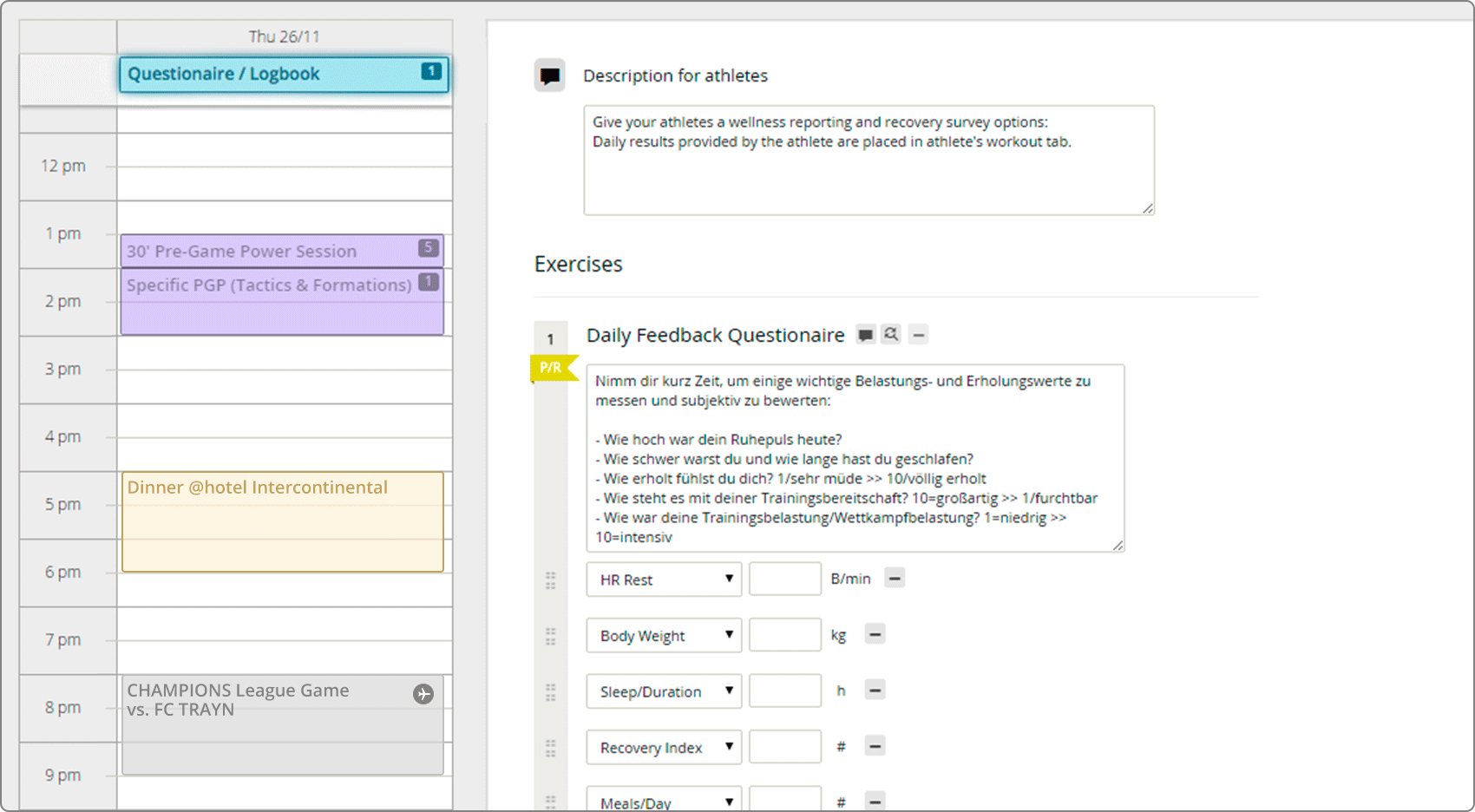Remove the Sleep/Duration row with minus button
Viewport: 1475px width, 812px height.
point(875,691)
